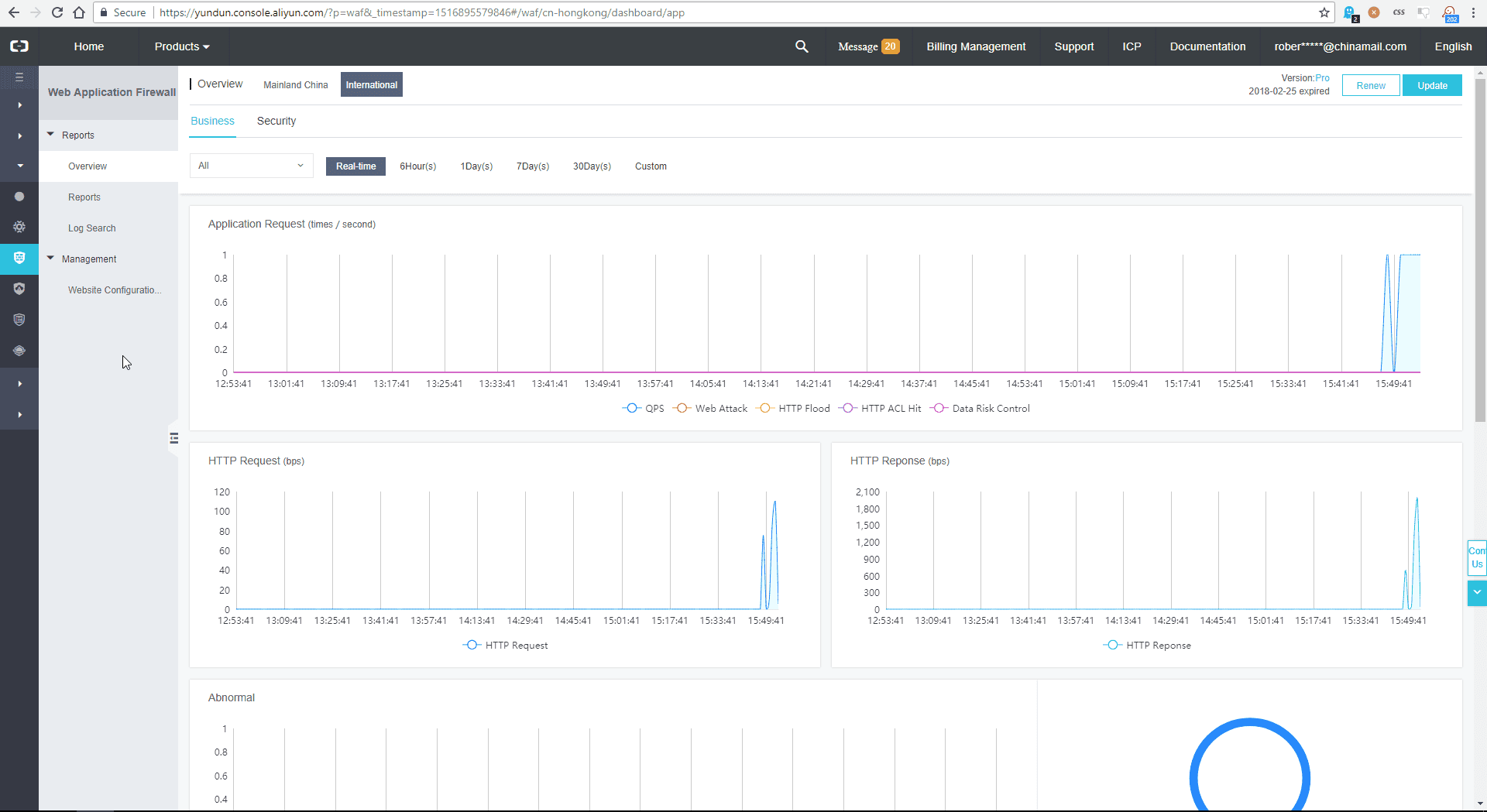Expand the first arrow group in the dark sidebar

[19, 104]
